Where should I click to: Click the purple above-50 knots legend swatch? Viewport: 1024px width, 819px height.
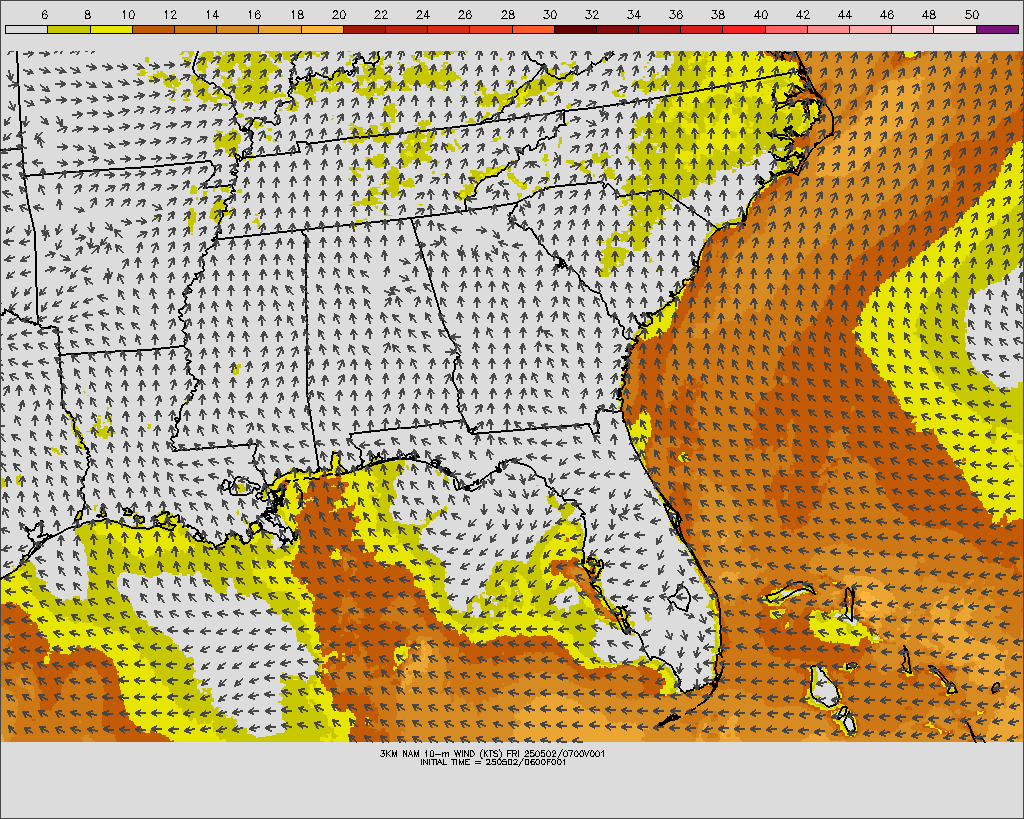point(997,29)
